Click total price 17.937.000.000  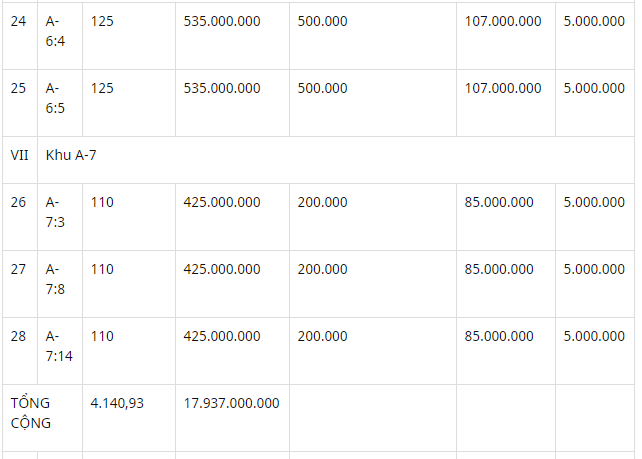click(x=231, y=403)
